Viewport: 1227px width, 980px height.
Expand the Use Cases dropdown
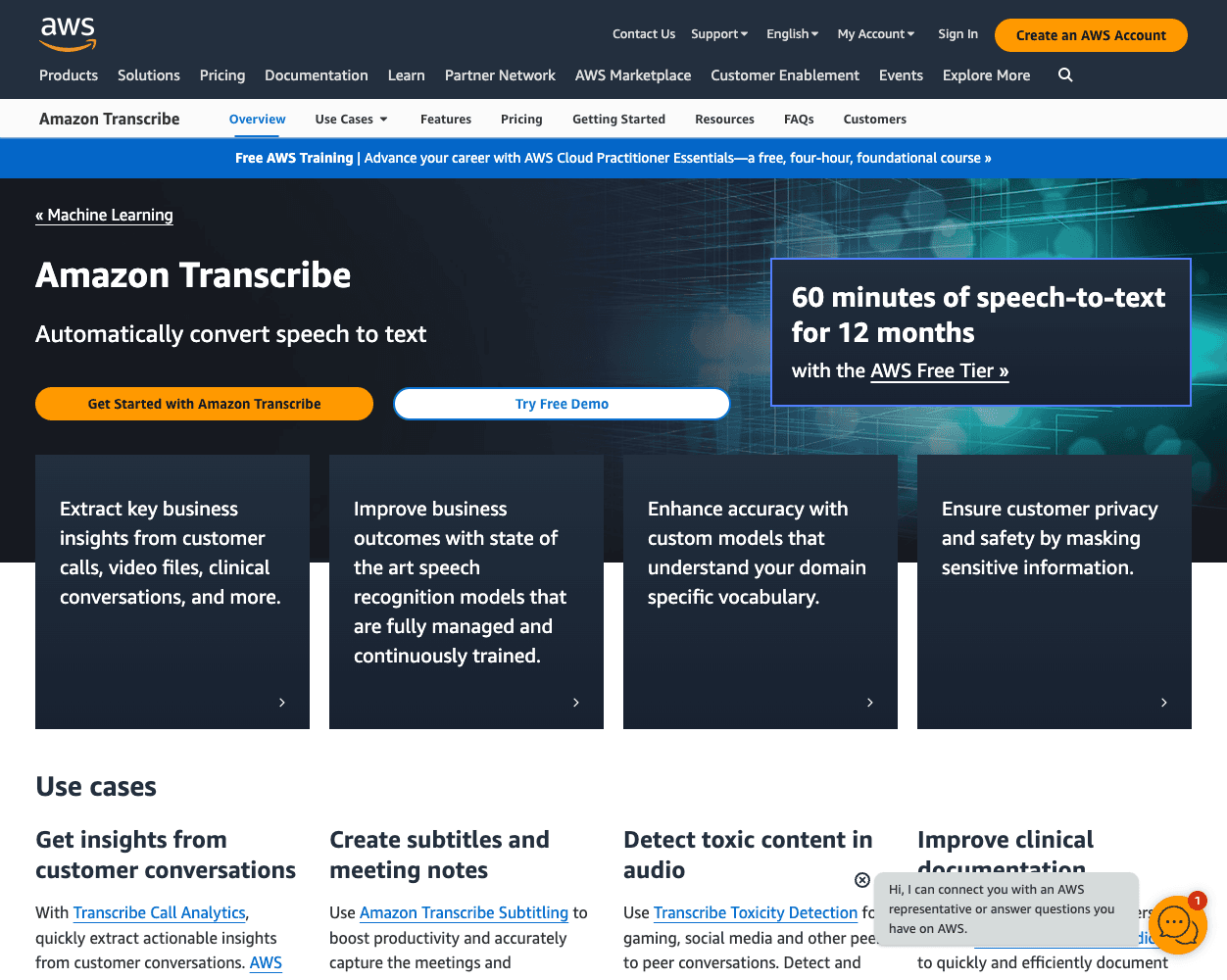coord(352,120)
